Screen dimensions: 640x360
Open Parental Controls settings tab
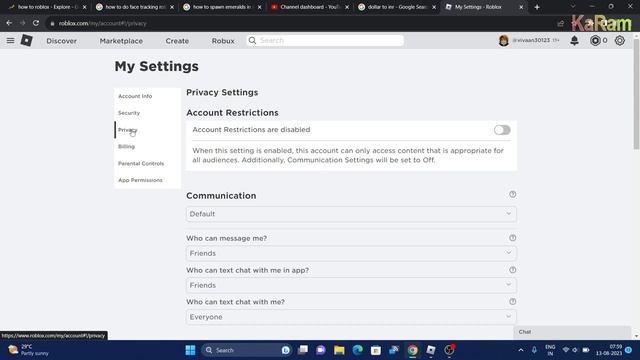pos(141,163)
